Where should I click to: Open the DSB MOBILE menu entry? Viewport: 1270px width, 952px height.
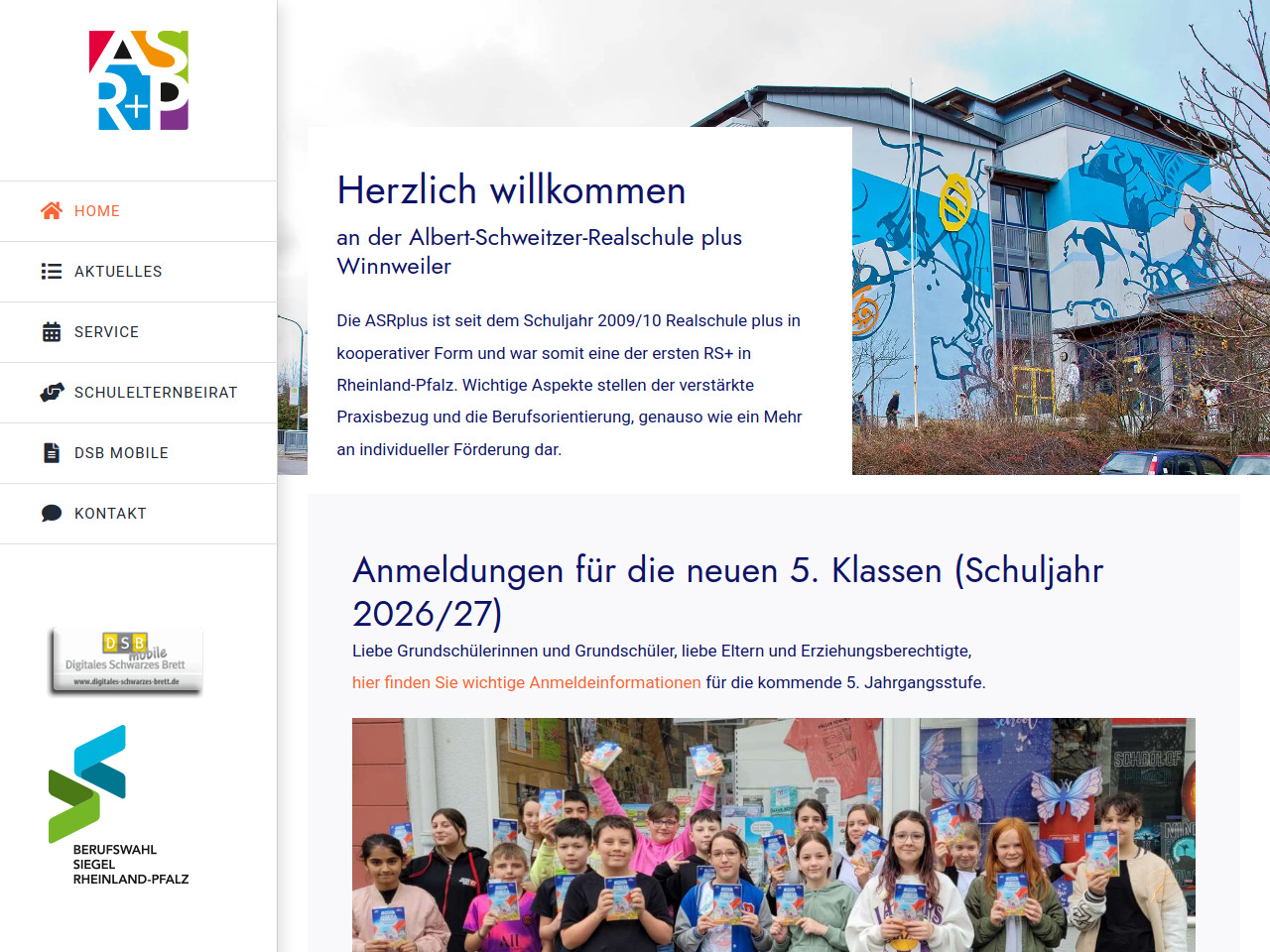(x=121, y=453)
